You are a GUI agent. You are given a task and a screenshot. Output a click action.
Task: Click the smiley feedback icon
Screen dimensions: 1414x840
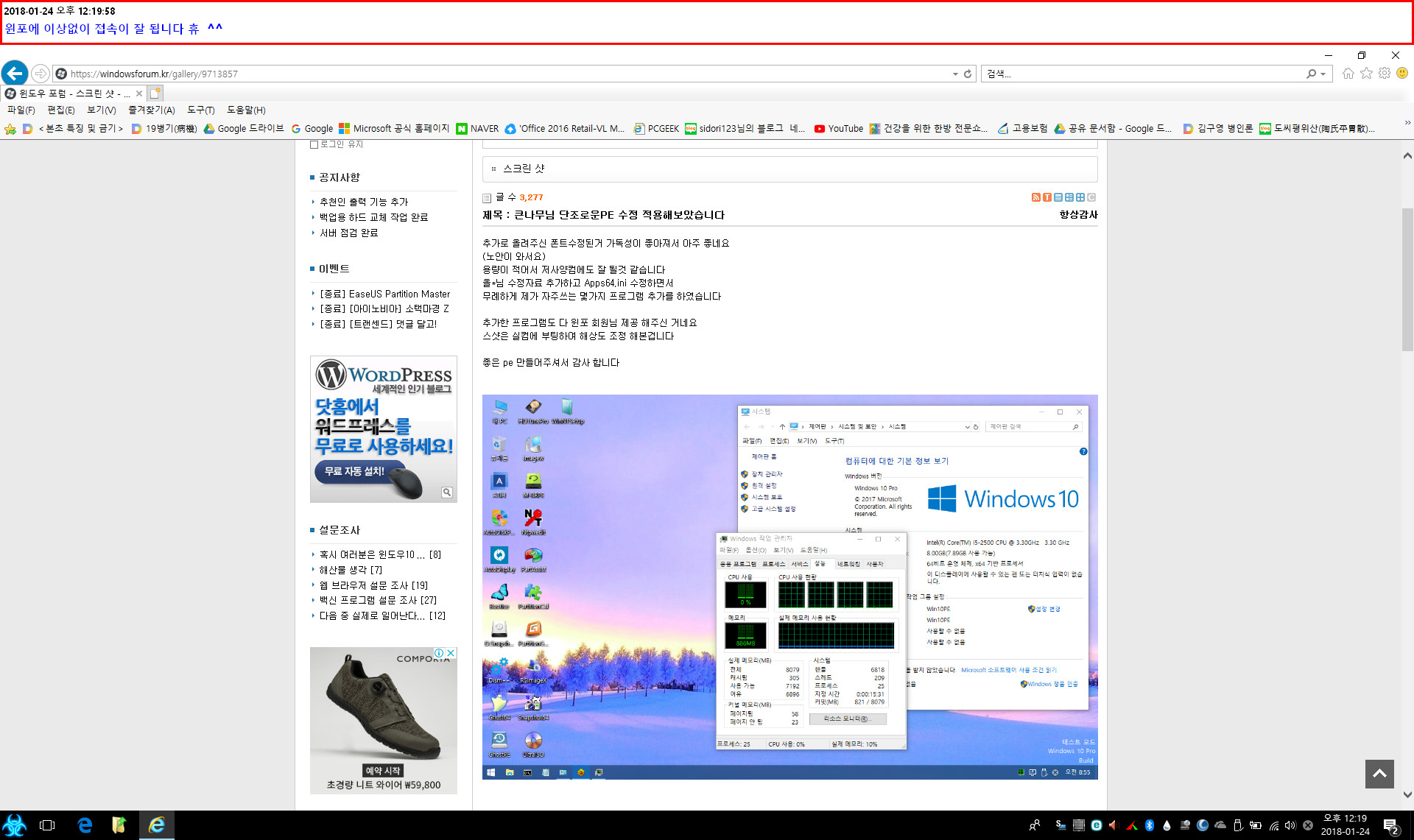[1402, 73]
